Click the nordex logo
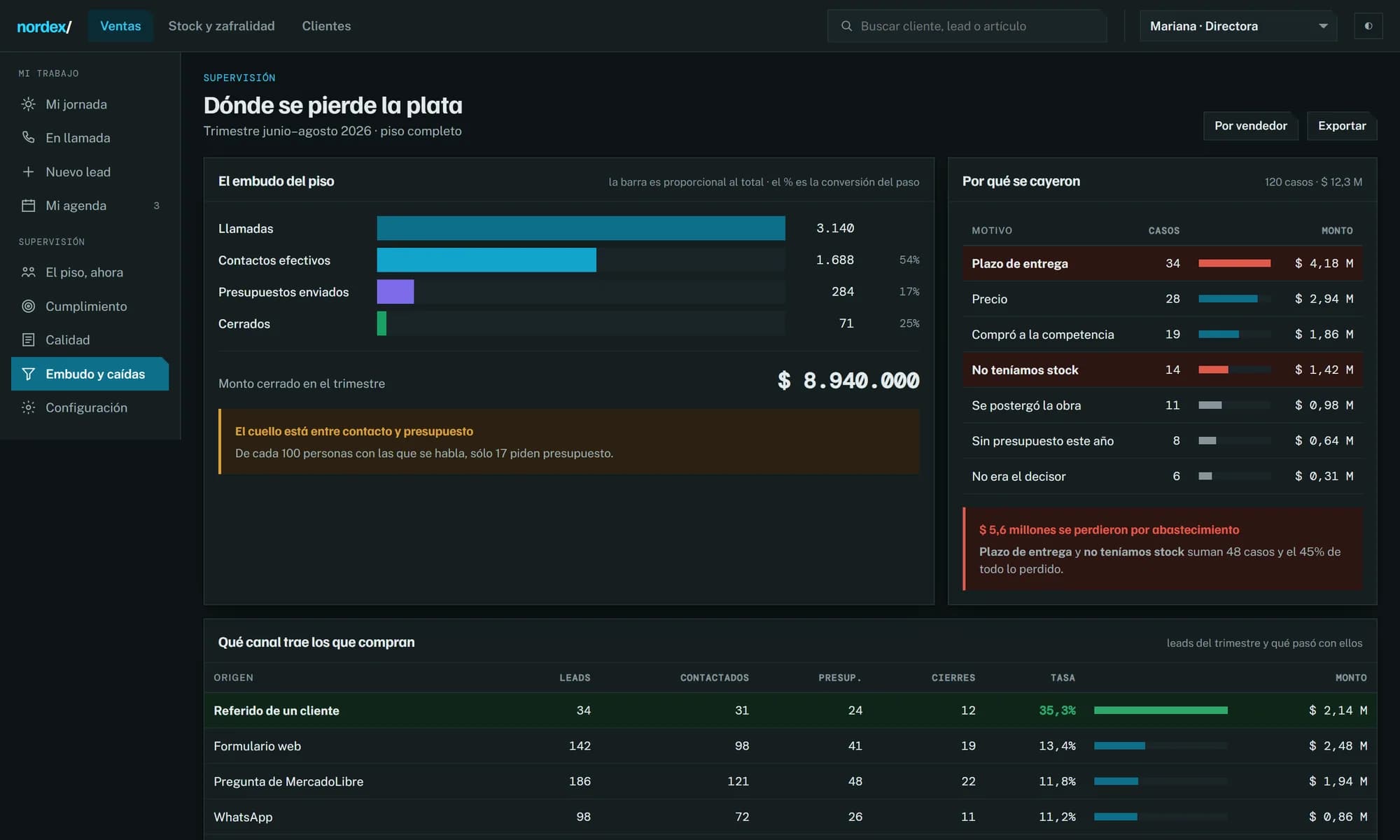Viewport: 1400px width, 840px height. click(x=44, y=27)
